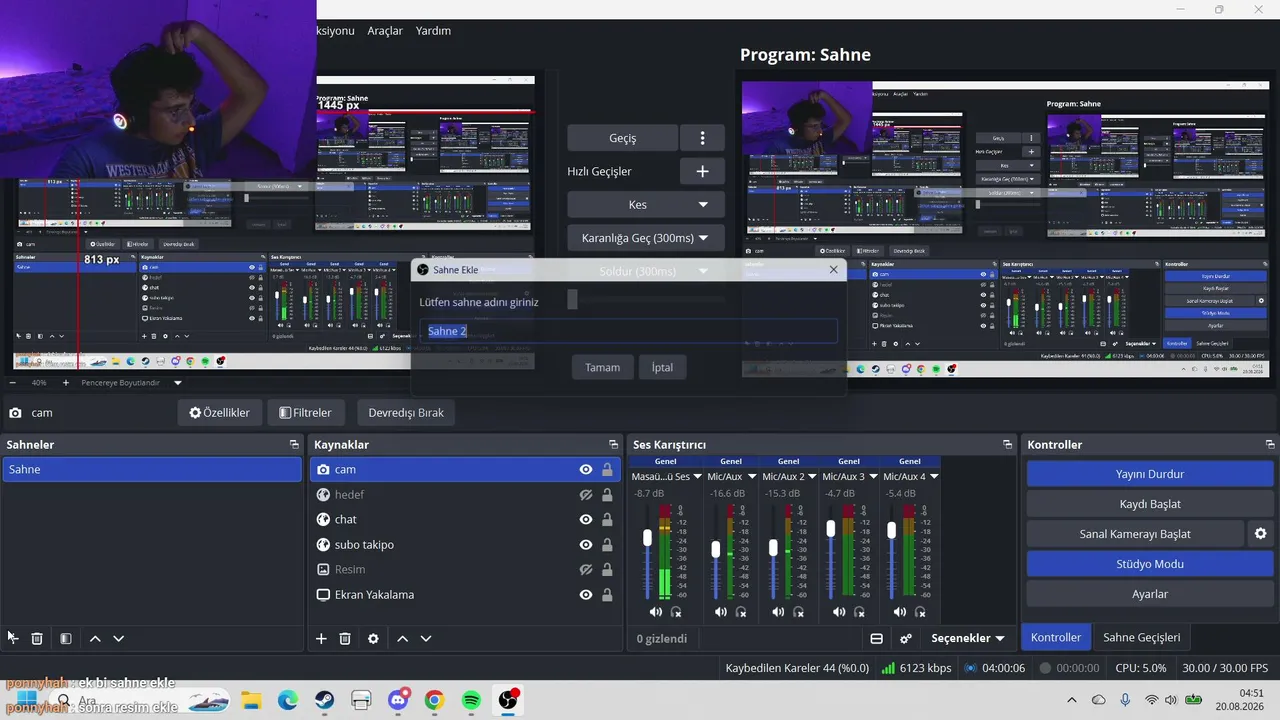This screenshot has width=1280, height=720.
Task: Open source properties gear in Kaynaklar
Action: coord(373,638)
